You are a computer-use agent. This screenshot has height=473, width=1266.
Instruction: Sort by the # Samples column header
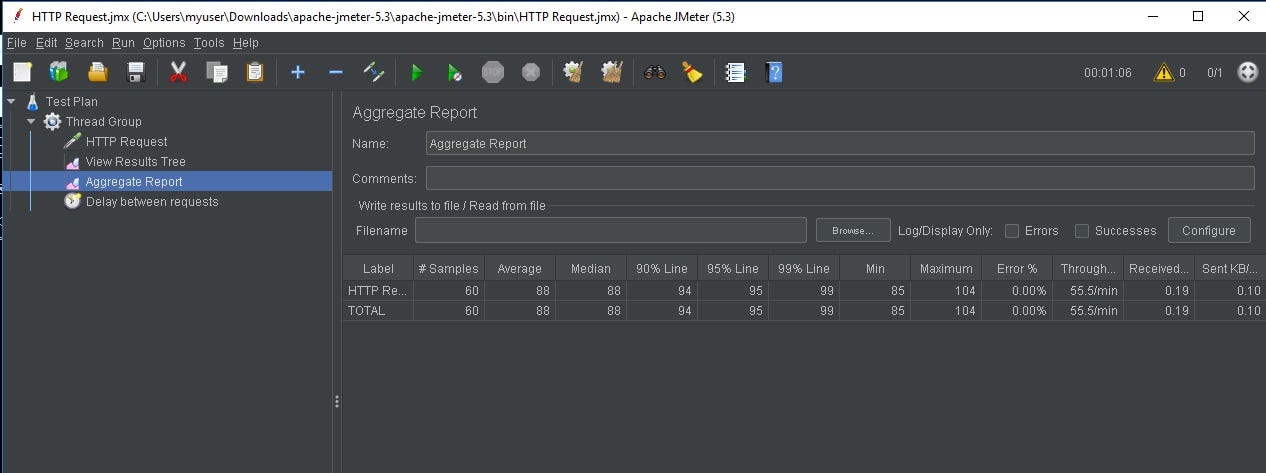pos(449,268)
